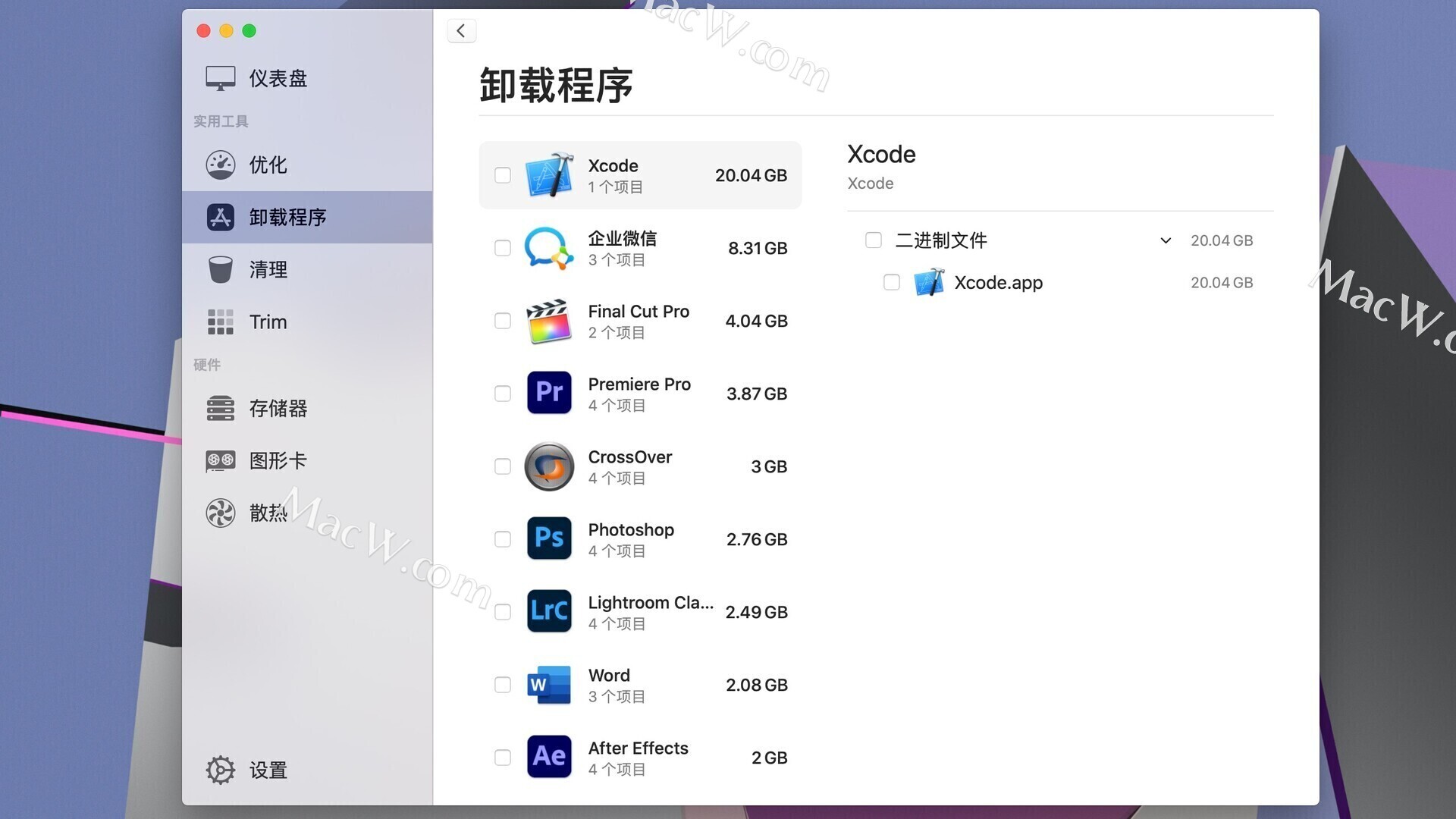Click the Xcode hammer icon in app list
Screen dimensions: 1456x819
[549, 175]
